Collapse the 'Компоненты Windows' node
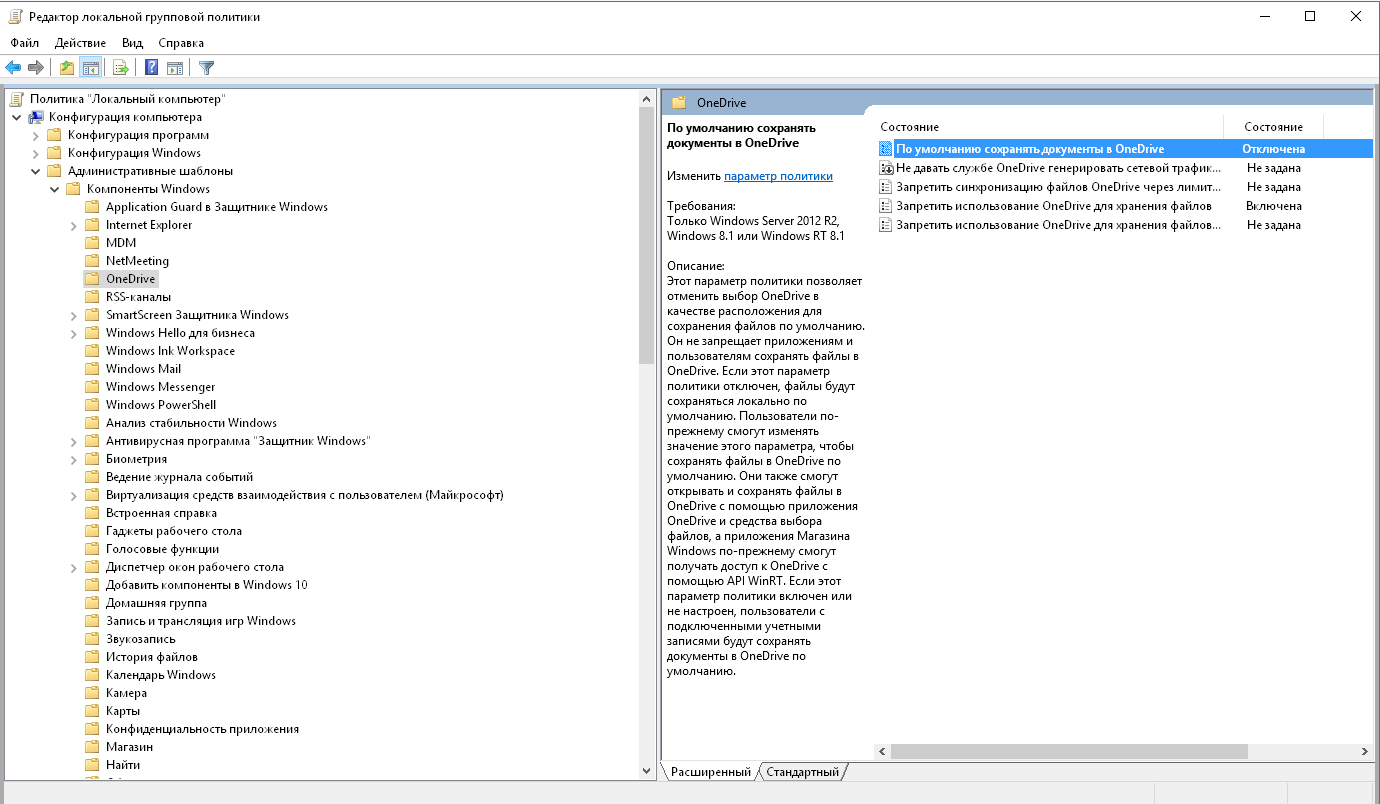The image size is (1380, 804). coord(54,189)
